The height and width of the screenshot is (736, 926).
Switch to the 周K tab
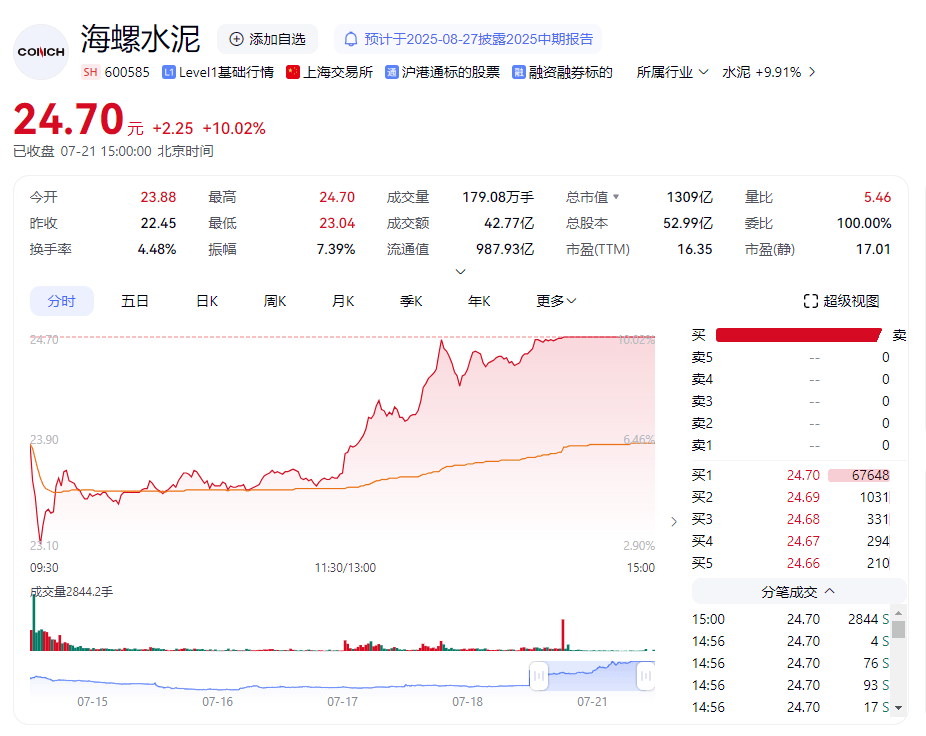click(275, 301)
